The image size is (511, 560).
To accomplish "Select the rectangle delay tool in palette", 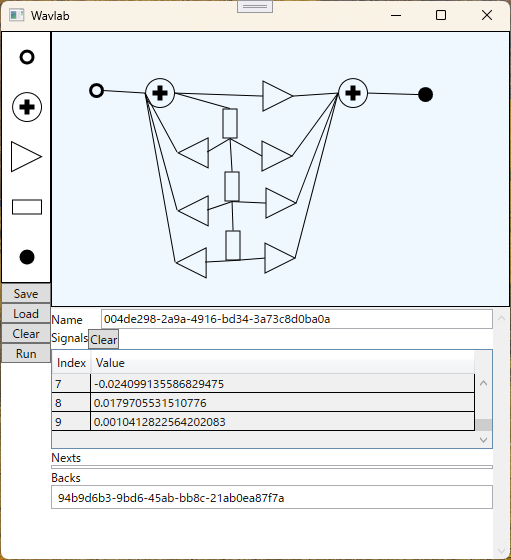I will click(27, 207).
